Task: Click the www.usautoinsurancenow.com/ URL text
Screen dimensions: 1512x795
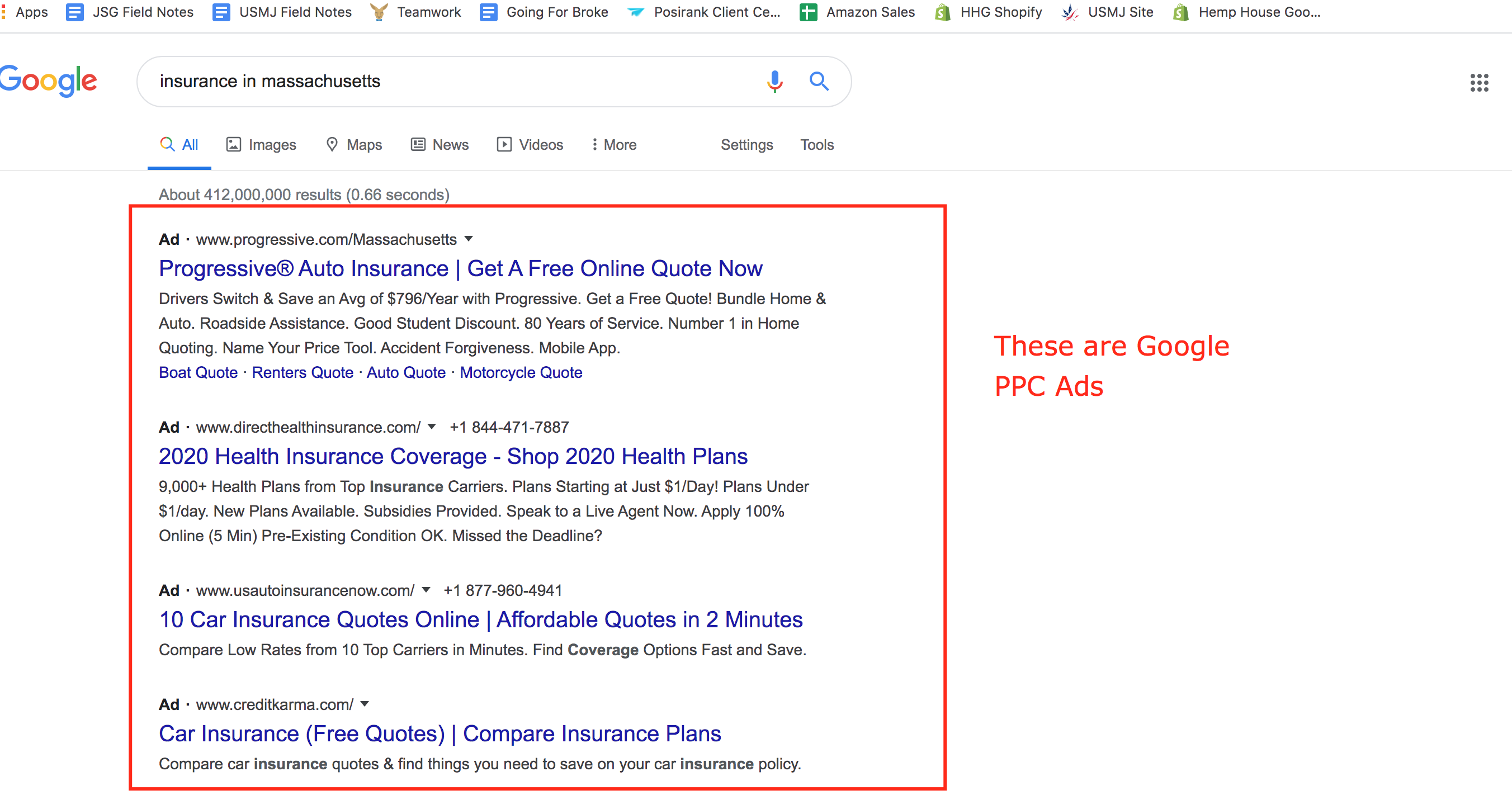Action: pos(305,590)
